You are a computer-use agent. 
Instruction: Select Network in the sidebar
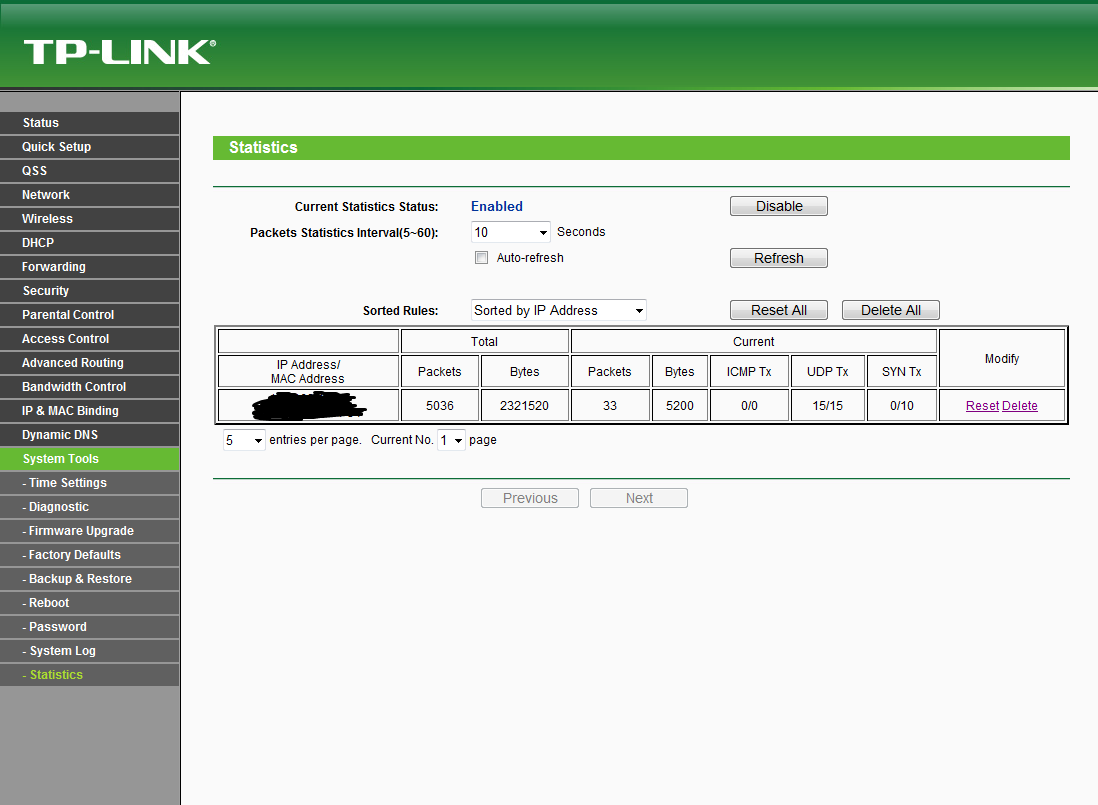coord(90,195)
